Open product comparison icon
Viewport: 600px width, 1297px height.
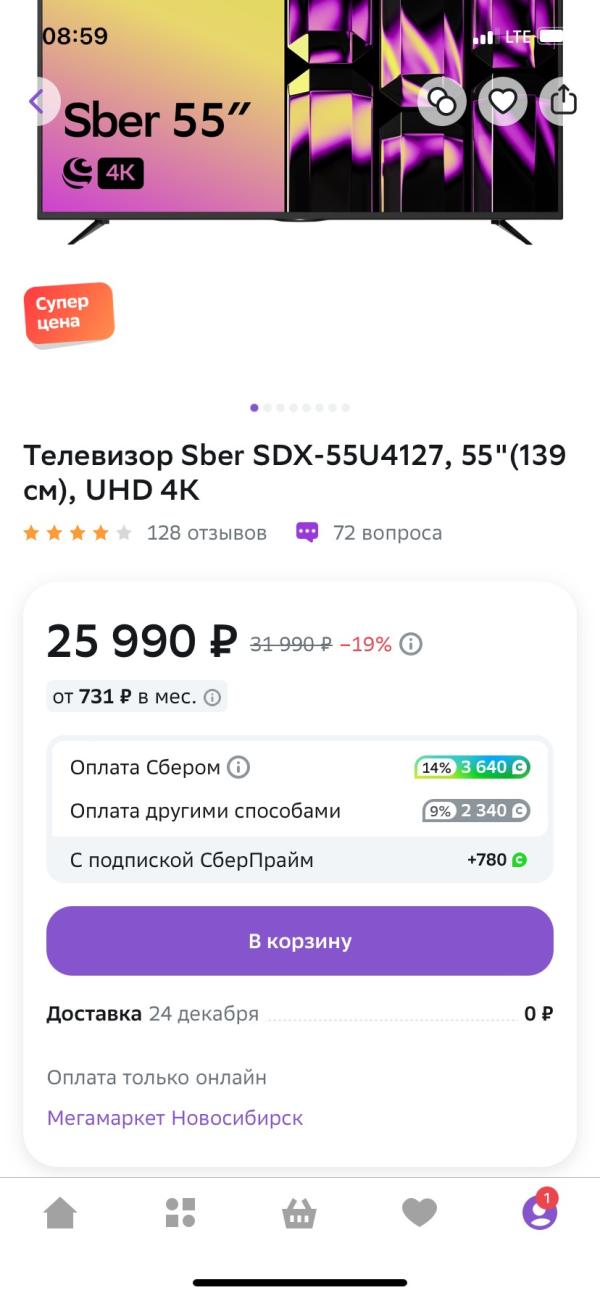(442, 101)
